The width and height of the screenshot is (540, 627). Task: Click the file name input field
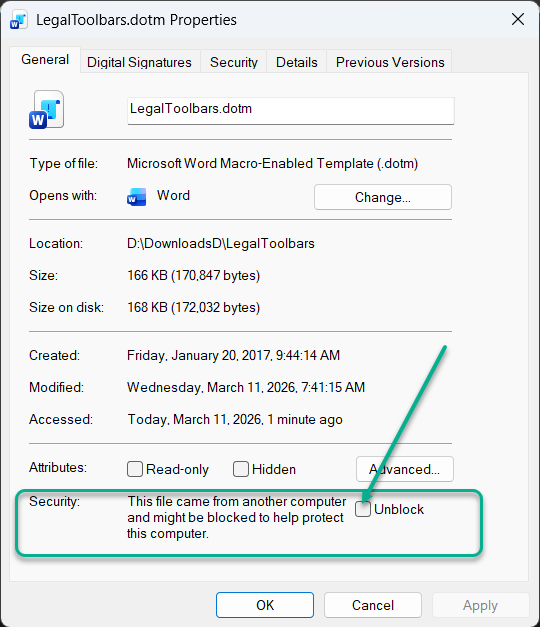click(x=291, y=111)
